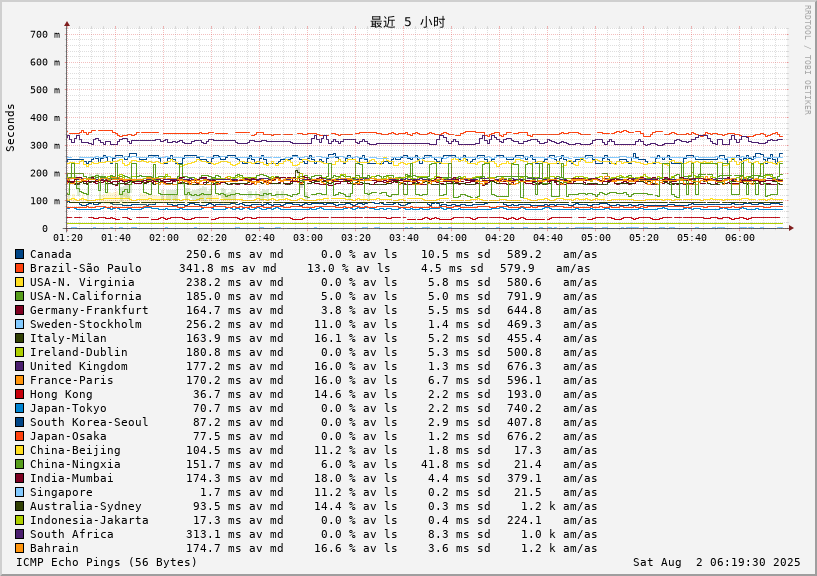Image resolution: width=817 pixels, height=576 pixels.
Task: Click the "South Korea-Seoul" legend label
Action: pyautogui.click(x=89, y=422)
